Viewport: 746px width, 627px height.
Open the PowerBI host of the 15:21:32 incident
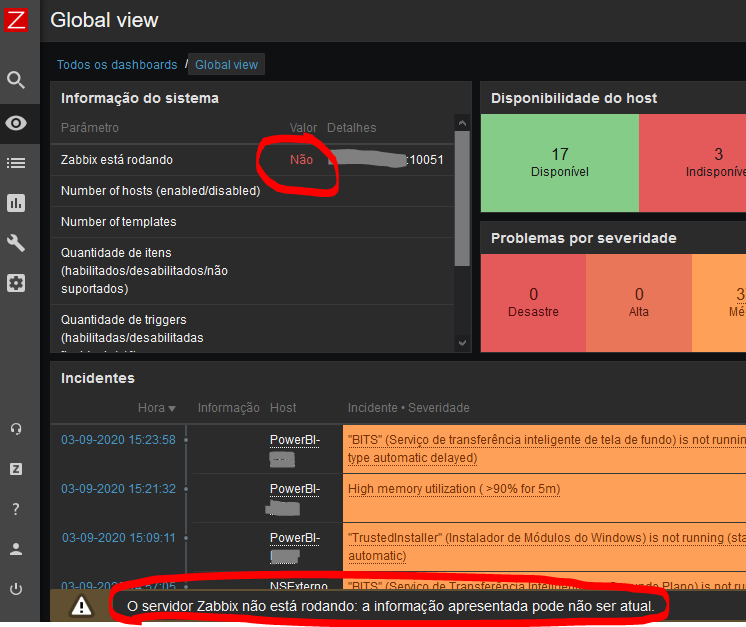pyautogui.click(x=294, y=489)
